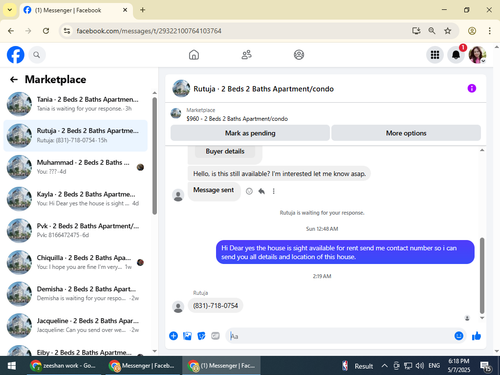The height and width of the screenshot is (375, 500).
Task: Click the 'Hello, is this still available' message
Action: coord(279,174)
